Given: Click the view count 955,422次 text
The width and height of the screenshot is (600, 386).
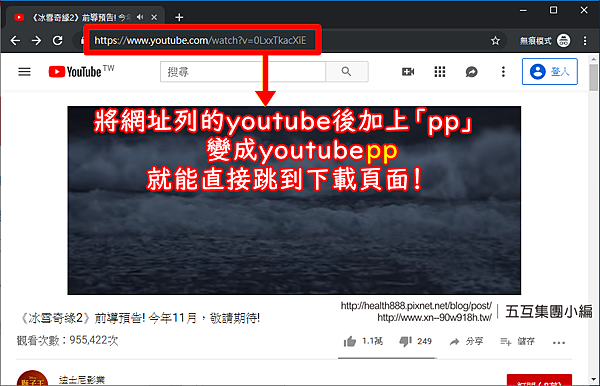Looking at the screenshot, I should click(x=67, y=340).
